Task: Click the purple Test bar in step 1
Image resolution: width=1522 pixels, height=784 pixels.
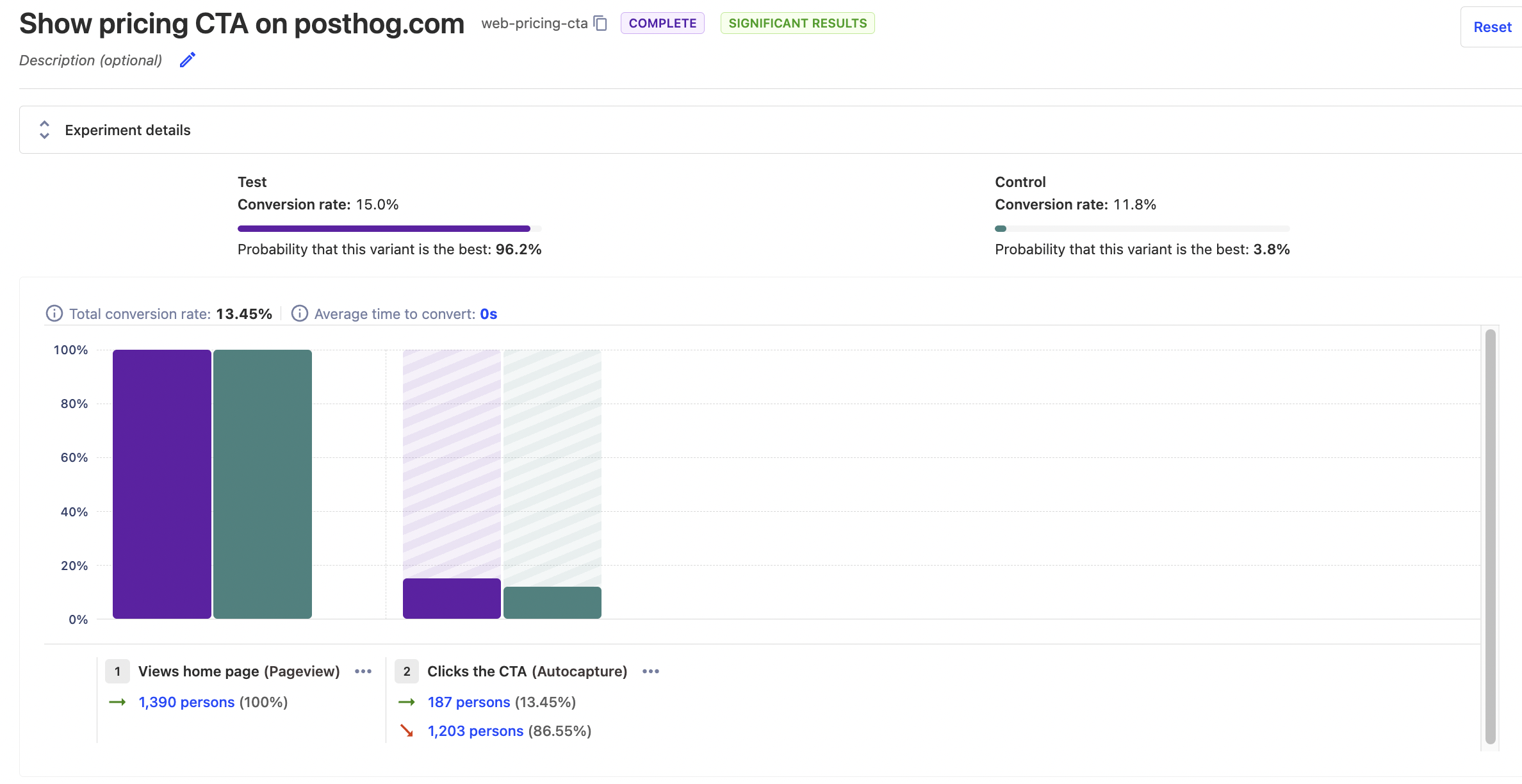Action: click(x=162, y=484)
